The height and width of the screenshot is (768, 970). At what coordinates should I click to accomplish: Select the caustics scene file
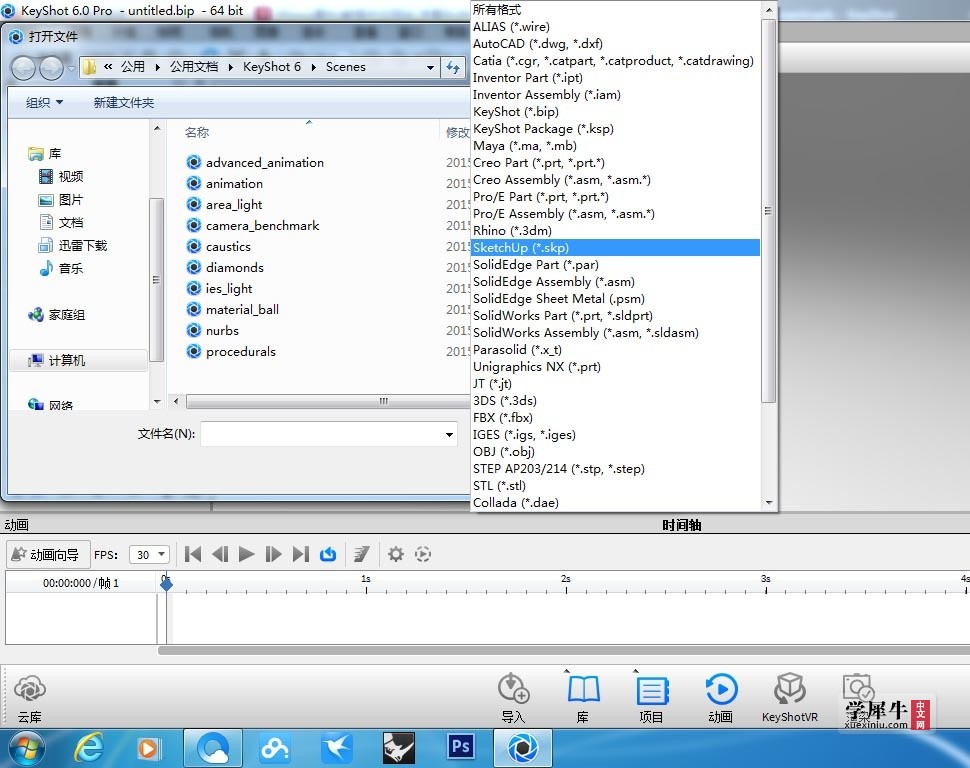tap(218, 246)
